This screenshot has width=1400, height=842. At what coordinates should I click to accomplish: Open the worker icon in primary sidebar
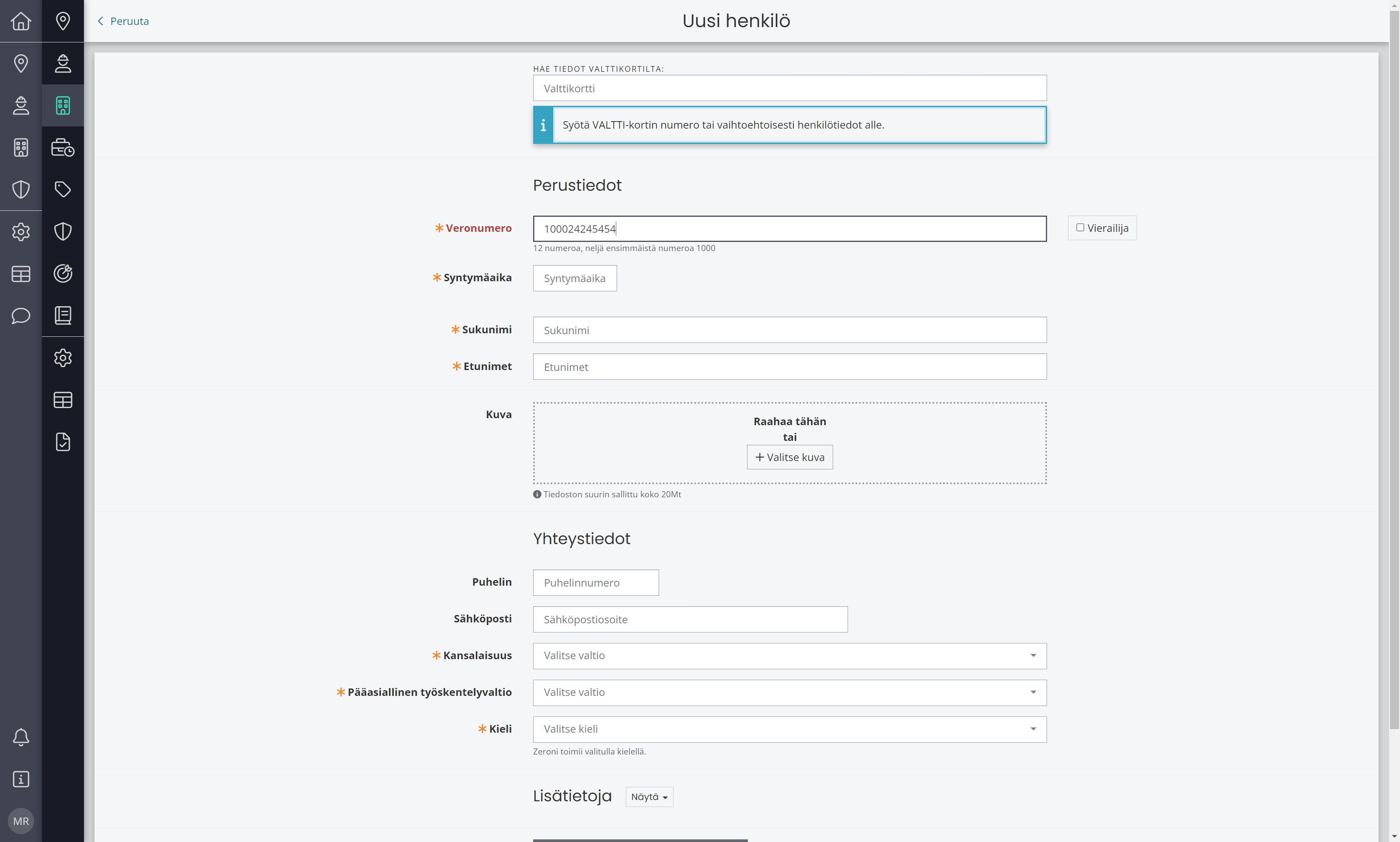(21, 105)
